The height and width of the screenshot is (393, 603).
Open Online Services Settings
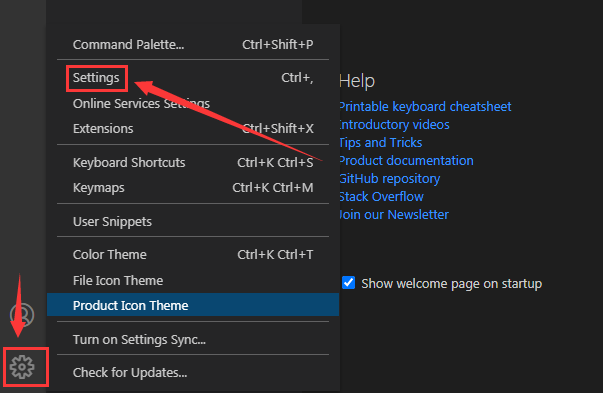pyautogui.click(x=193, y=103)
